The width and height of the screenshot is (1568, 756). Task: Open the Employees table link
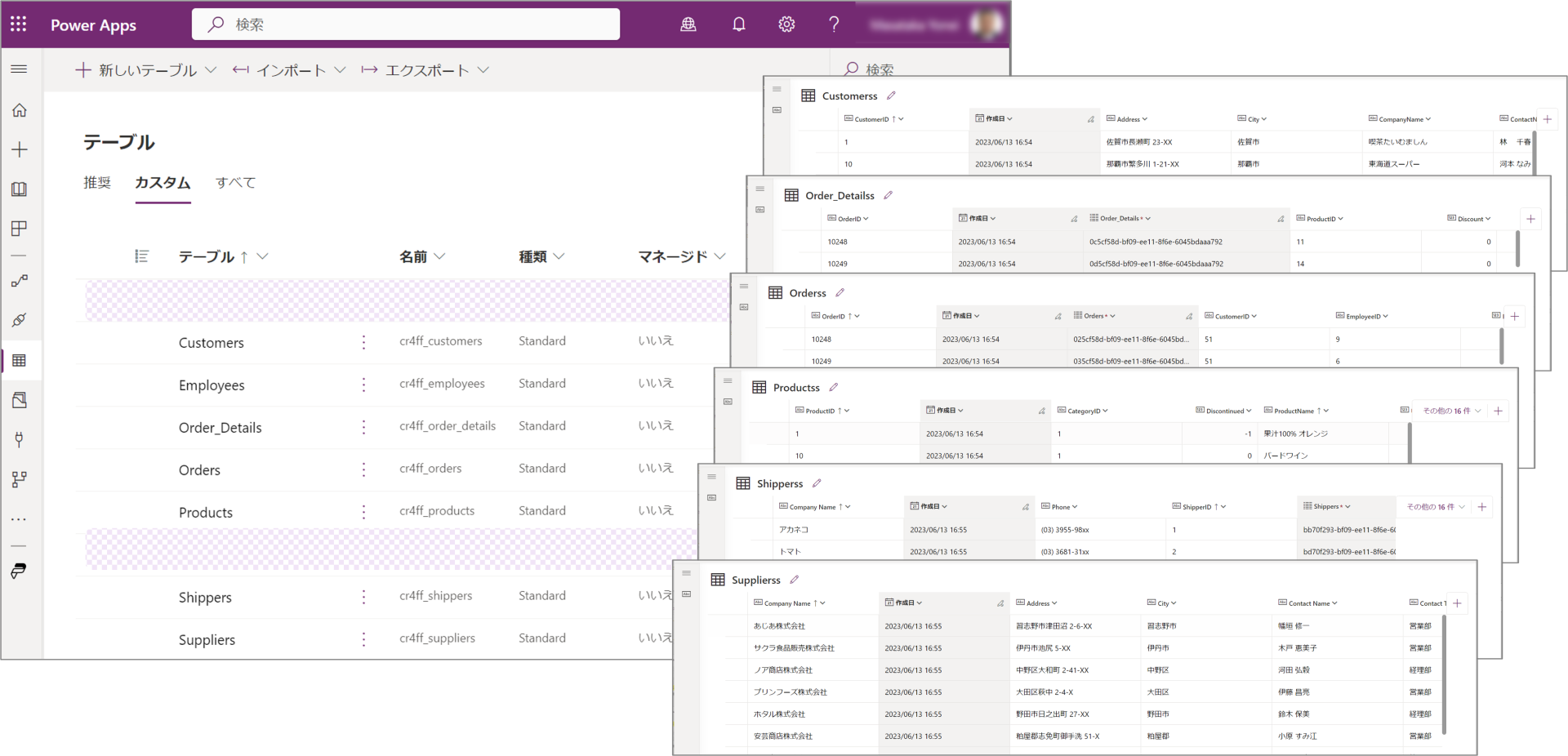[x=212, y=385]
